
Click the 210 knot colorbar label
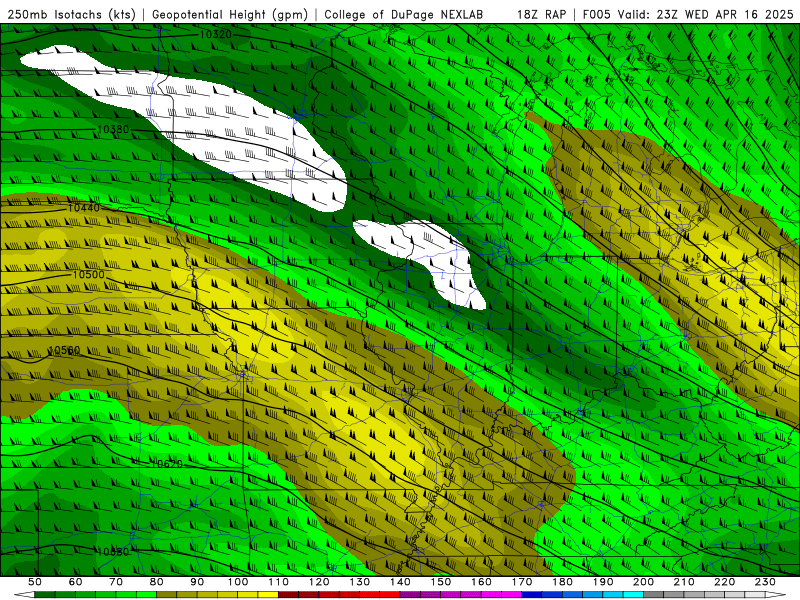click(x=684, y=582)
